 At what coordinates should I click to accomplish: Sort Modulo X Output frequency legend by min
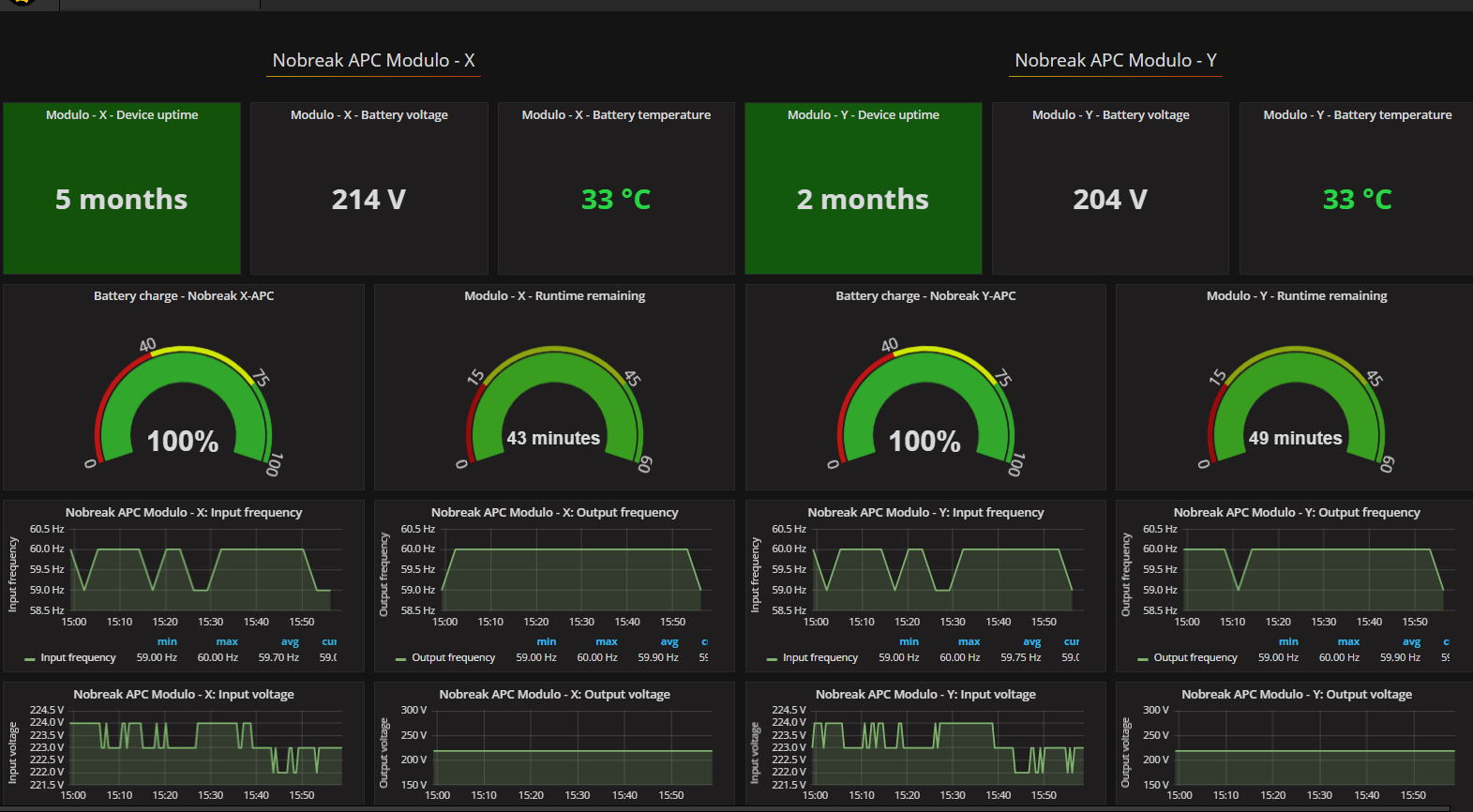coord(547,641)
